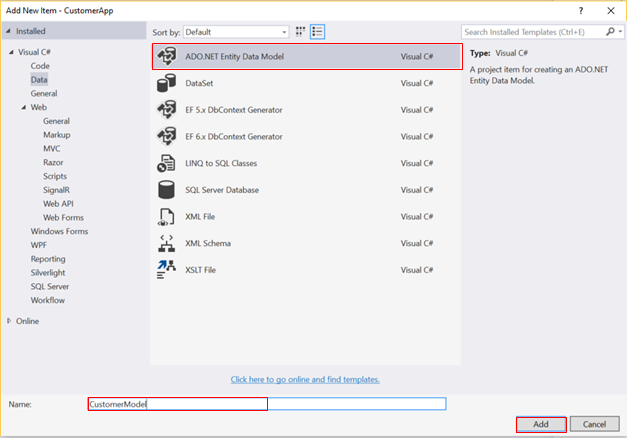Select the Code category in tree
Viewport: 627px width, 438px height.
40,65
